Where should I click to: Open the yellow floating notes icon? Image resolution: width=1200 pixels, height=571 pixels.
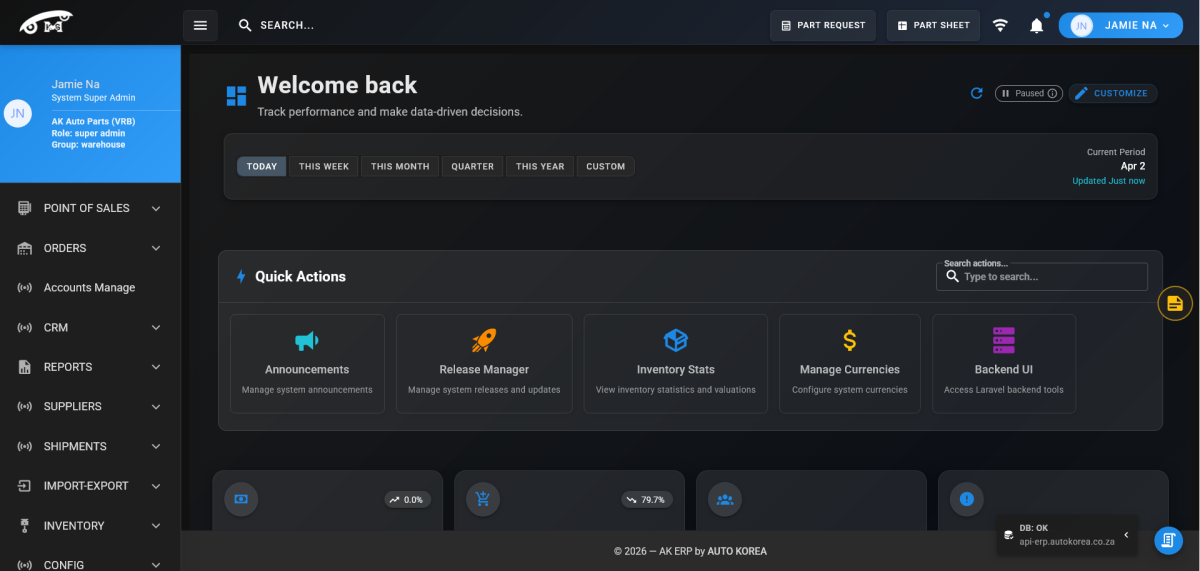(1174, 303)
